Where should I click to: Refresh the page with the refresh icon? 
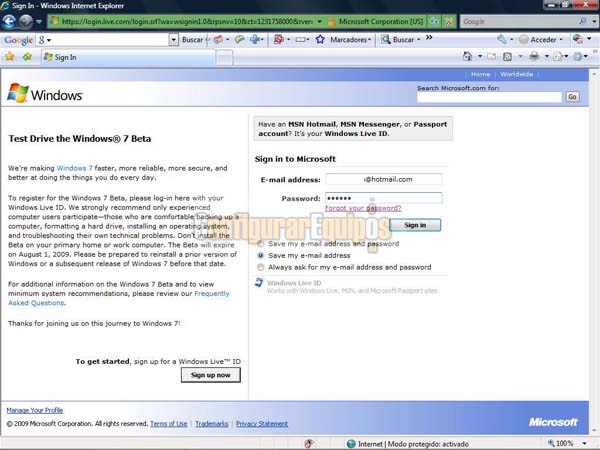click(434, 21)
